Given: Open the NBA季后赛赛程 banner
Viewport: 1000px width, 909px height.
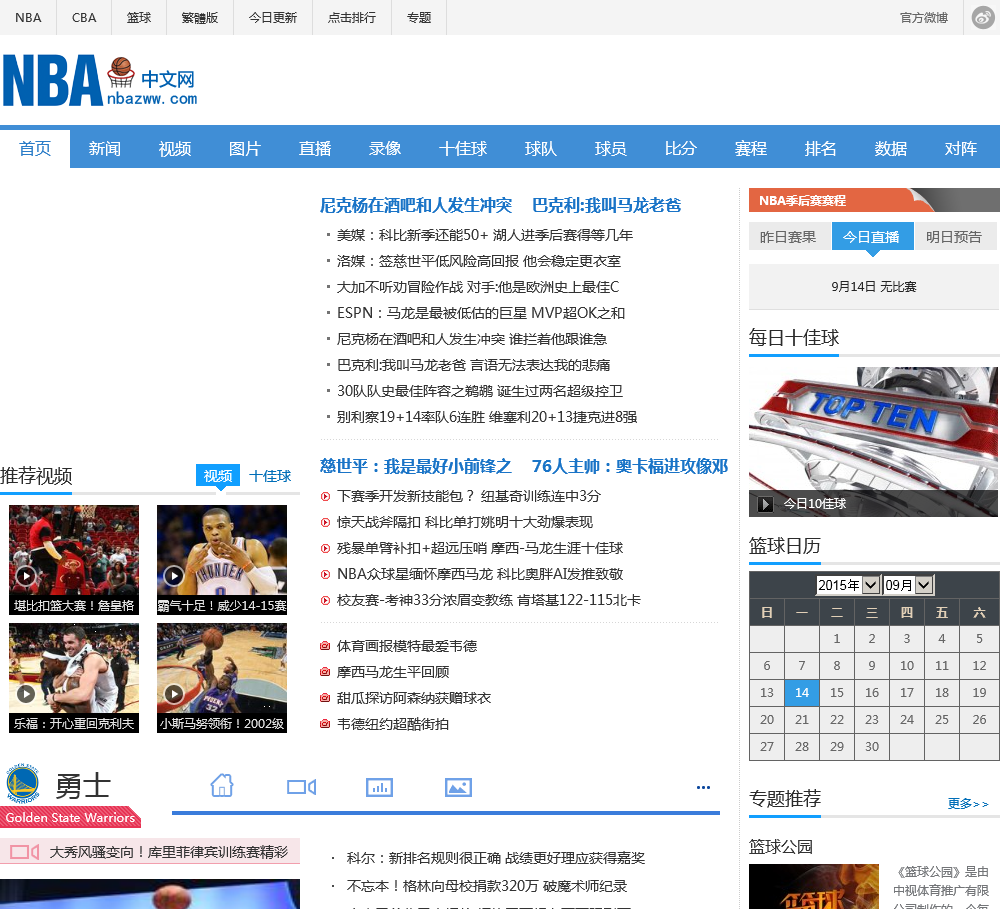Looking at the screenshot, I should coord(874,200).
